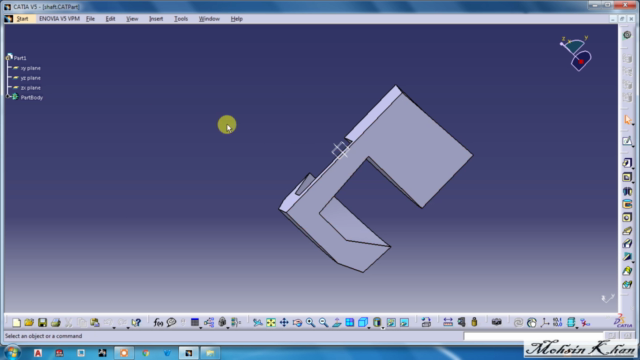The width and height of the screenshot is (640, 360).
Task: Open the Start menu in CATIA
Action: (x=22, y=19)
